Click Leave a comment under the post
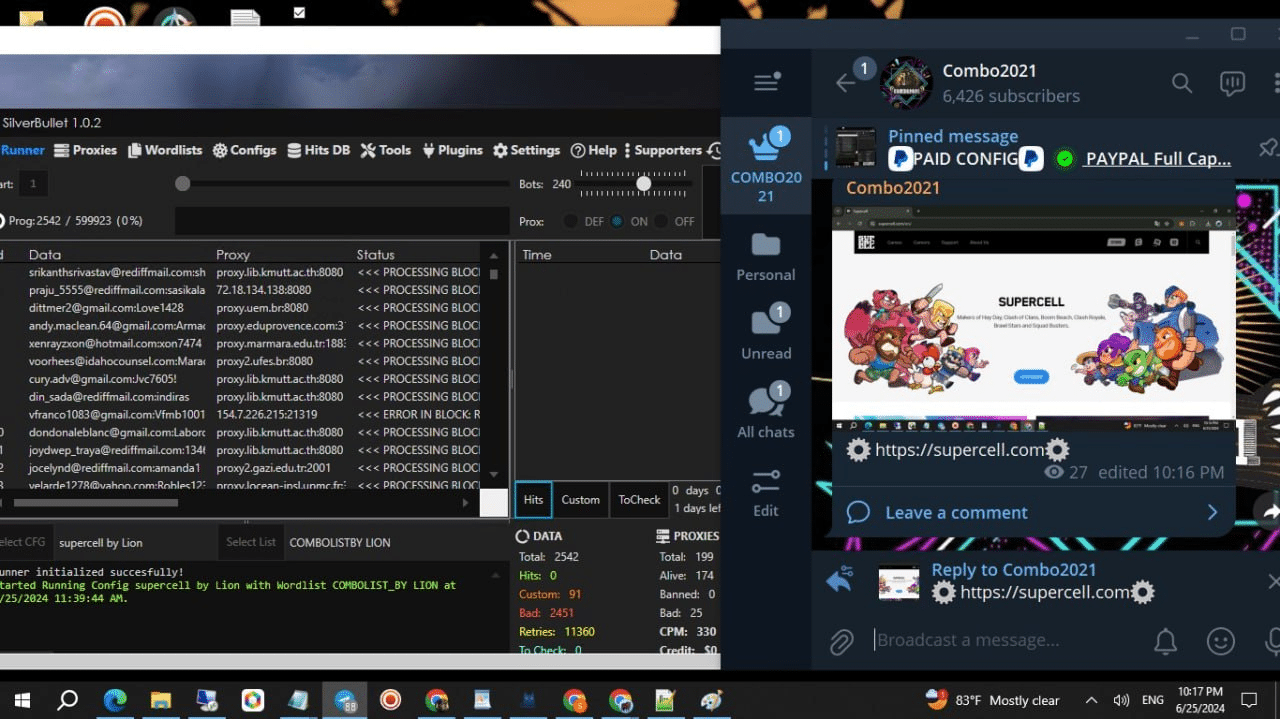This screenshot has height=719, width=1280. pyautogui.click(x=956, y=512)
